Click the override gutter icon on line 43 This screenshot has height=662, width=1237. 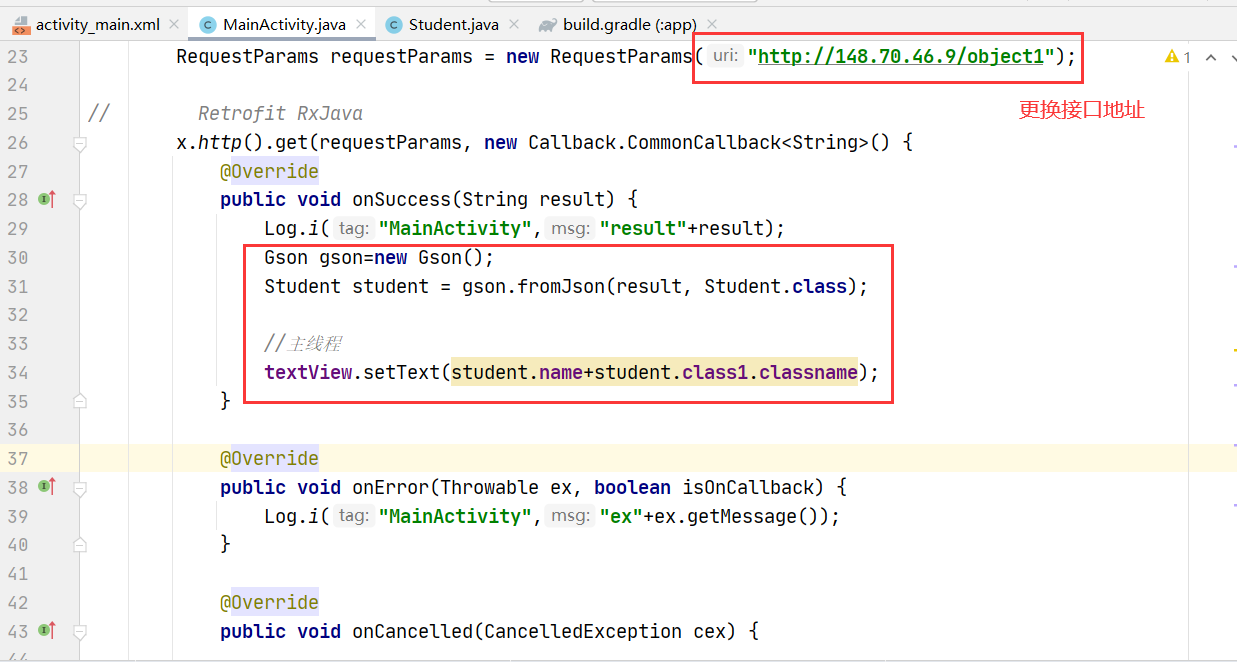[47, 631]
